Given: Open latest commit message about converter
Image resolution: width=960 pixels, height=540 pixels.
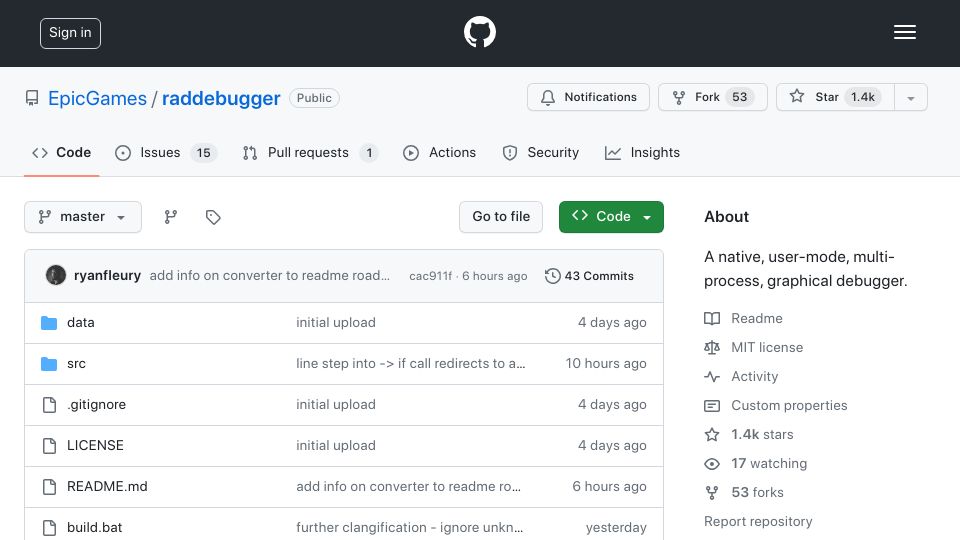Looking at the screenshot, I should click(269, 276).
